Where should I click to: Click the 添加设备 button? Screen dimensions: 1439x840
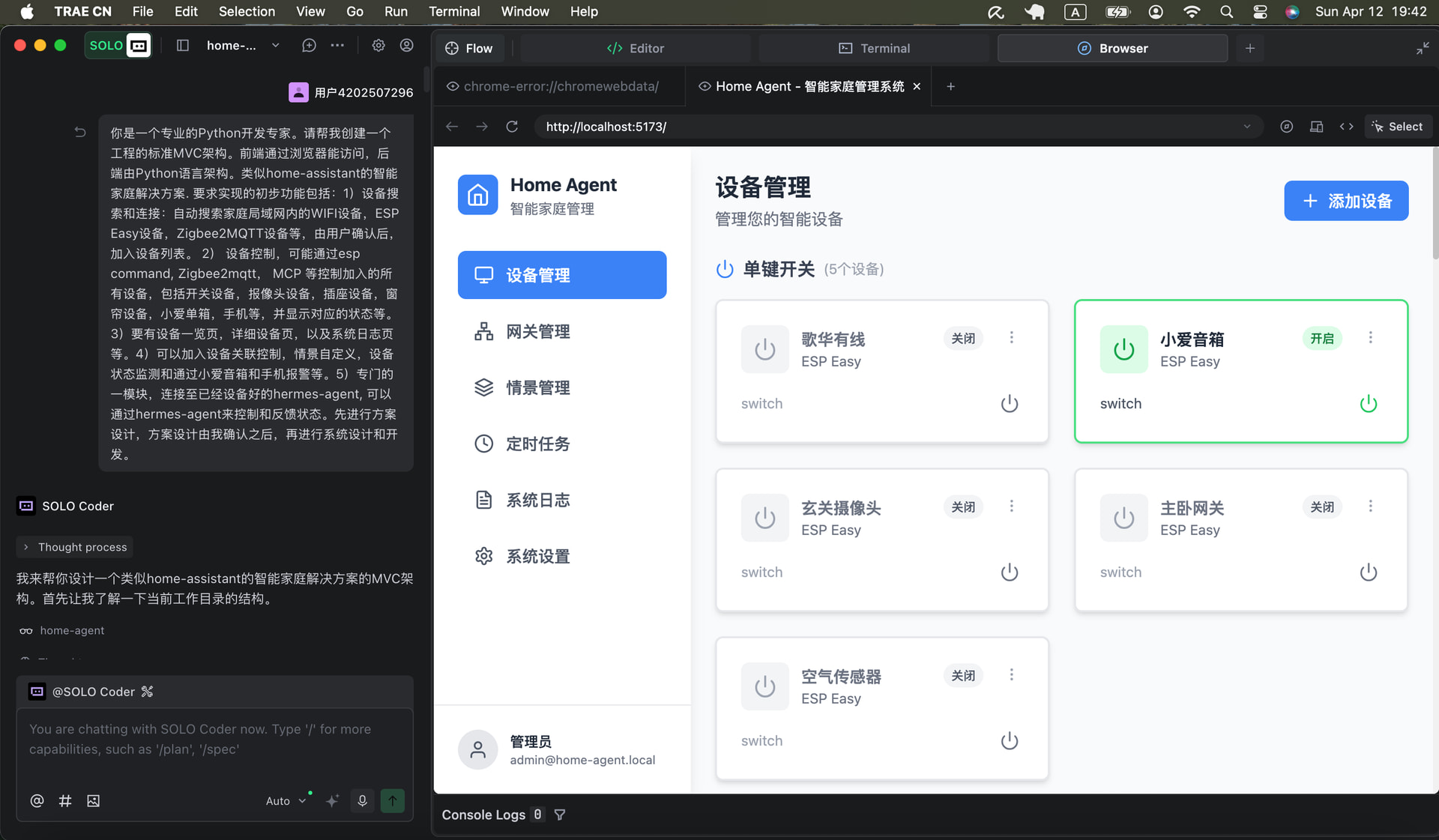[1346, 201]
